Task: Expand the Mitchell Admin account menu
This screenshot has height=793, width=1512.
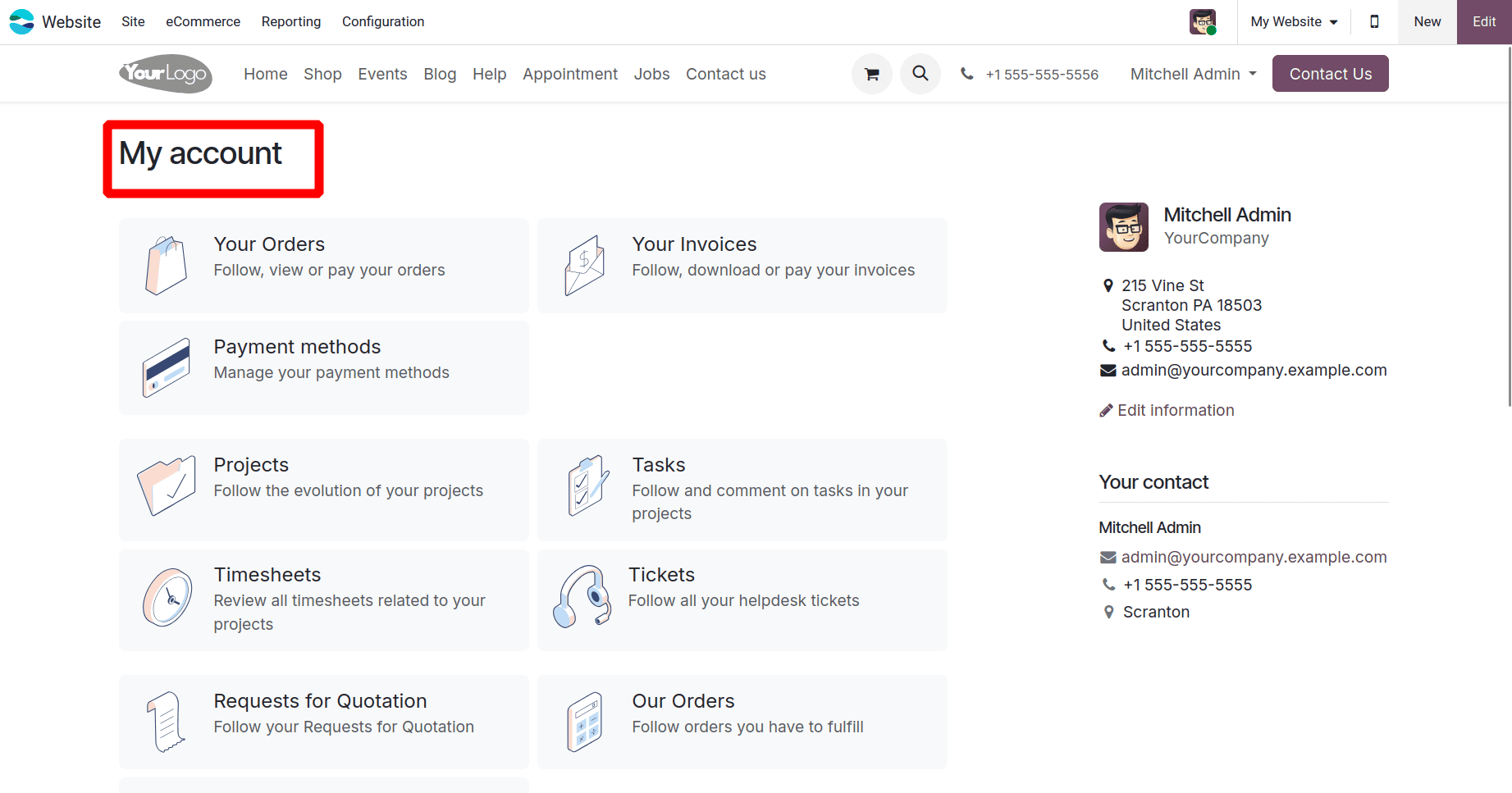Action: click(x=1193, y=74)
